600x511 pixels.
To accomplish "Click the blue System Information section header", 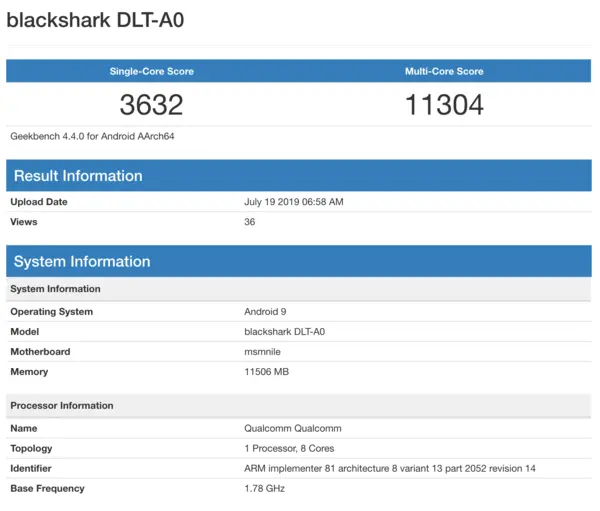I will point(82,262).
